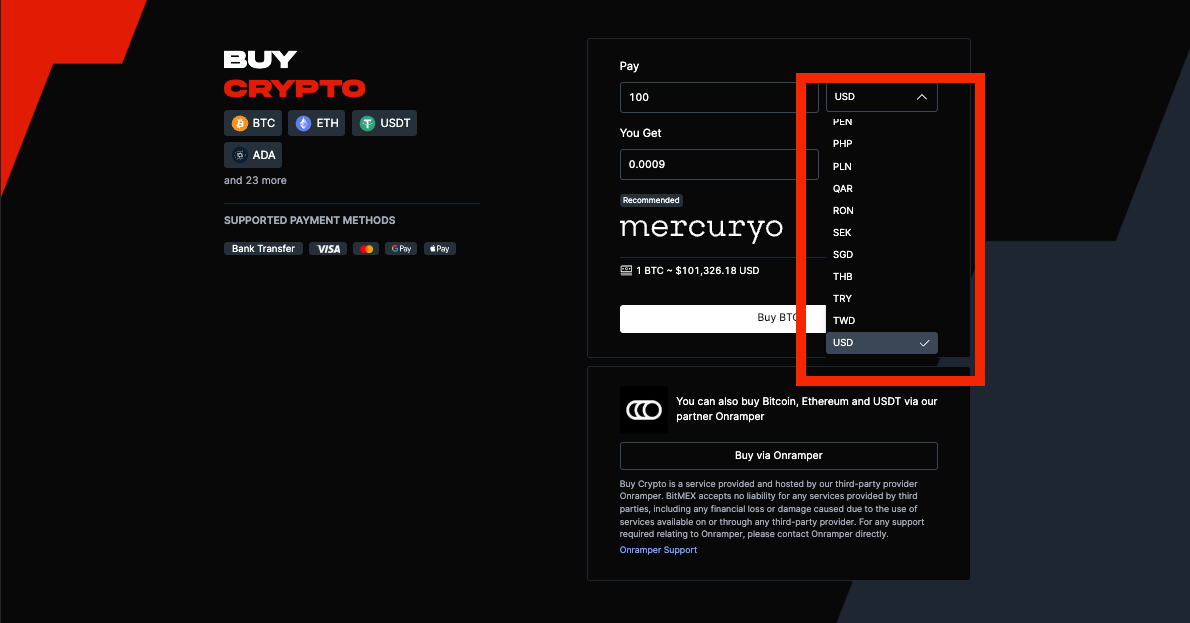Choose SGD from currency list
This screenshot has height=623, width=1190.
(x=881, y=254)
